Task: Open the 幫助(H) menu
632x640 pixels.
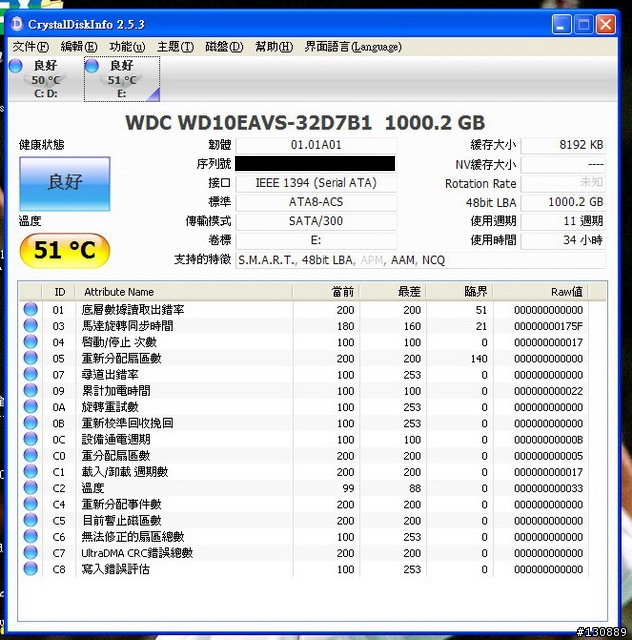Action: [x=274, y=47]
